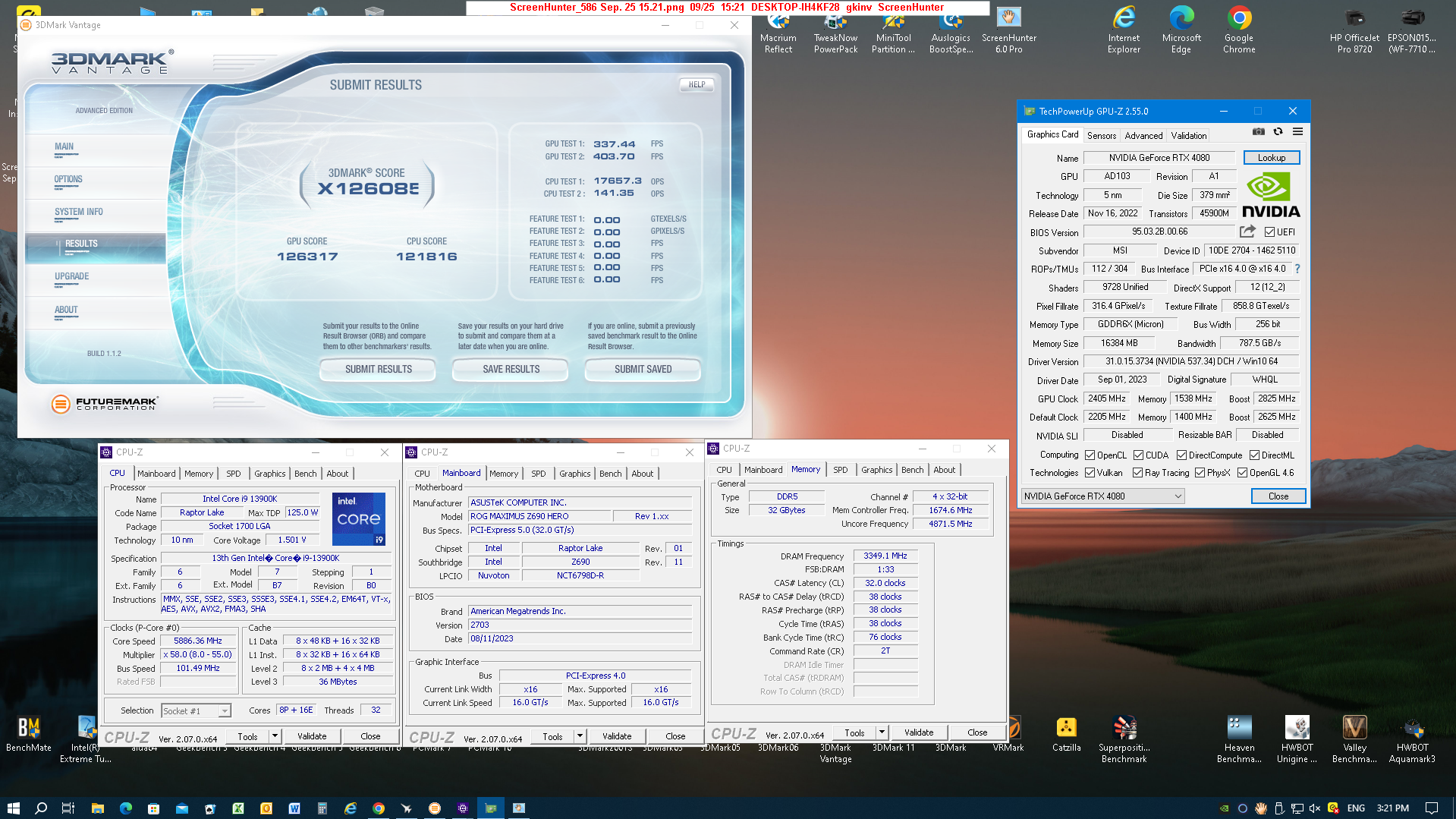Open Valley Benchmark desktop icon
This screenshot has height=819, width=1456.
point(1354,739)
